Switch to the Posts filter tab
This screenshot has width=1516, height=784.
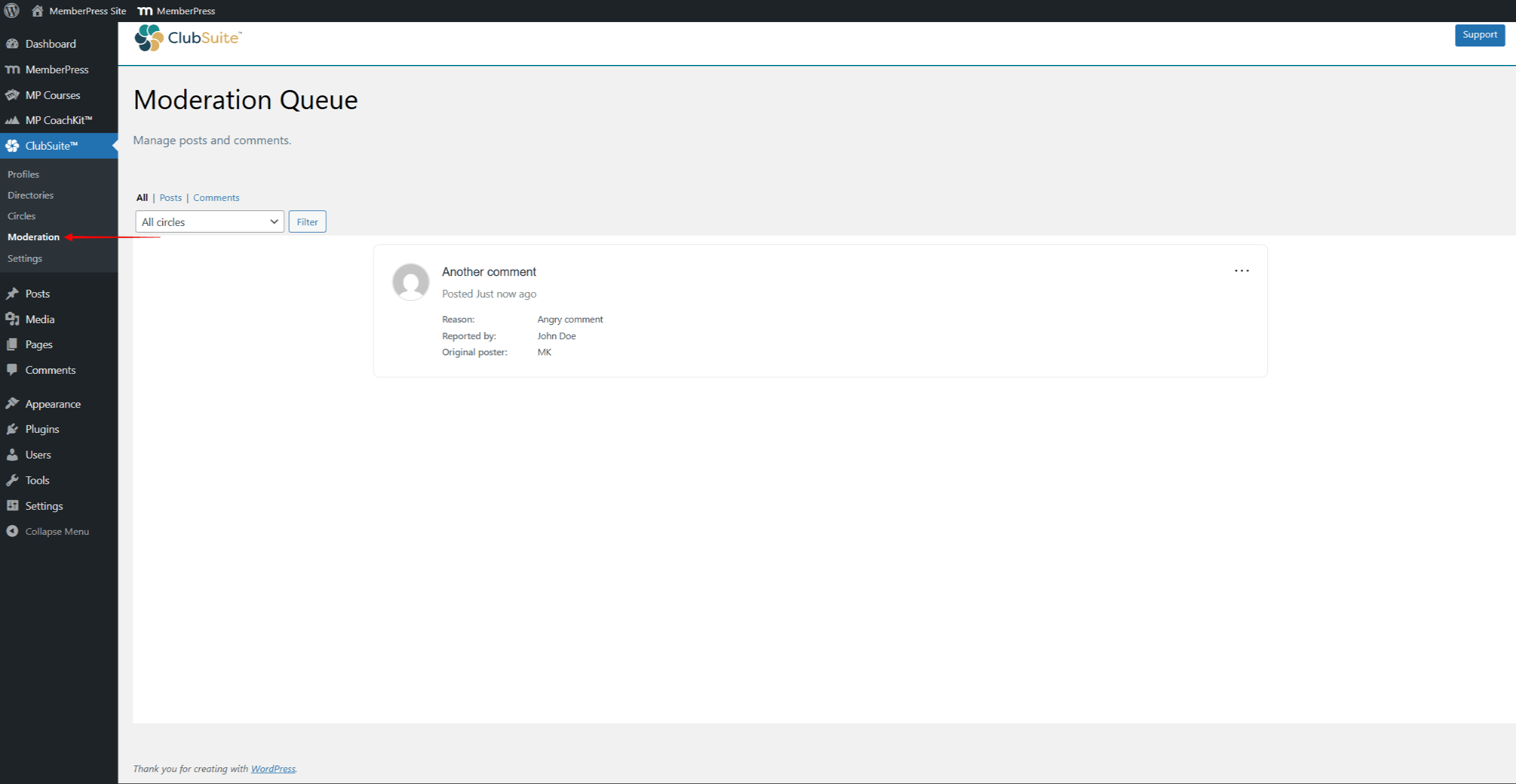pos(171,197)
